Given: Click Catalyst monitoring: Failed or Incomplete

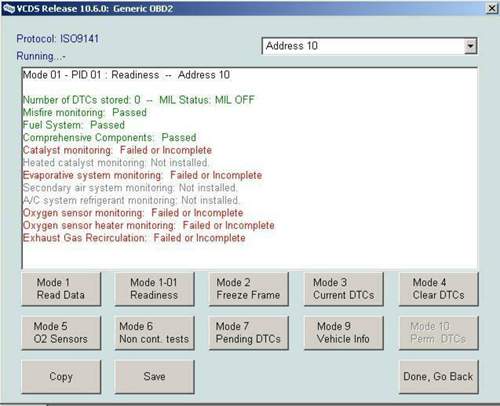Looking at the screenshot, I should pyautogui.click(x=117, y=150).
